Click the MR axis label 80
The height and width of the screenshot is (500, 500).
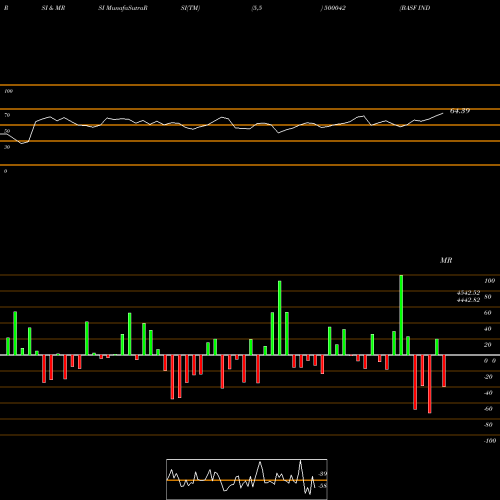point(488,297)
